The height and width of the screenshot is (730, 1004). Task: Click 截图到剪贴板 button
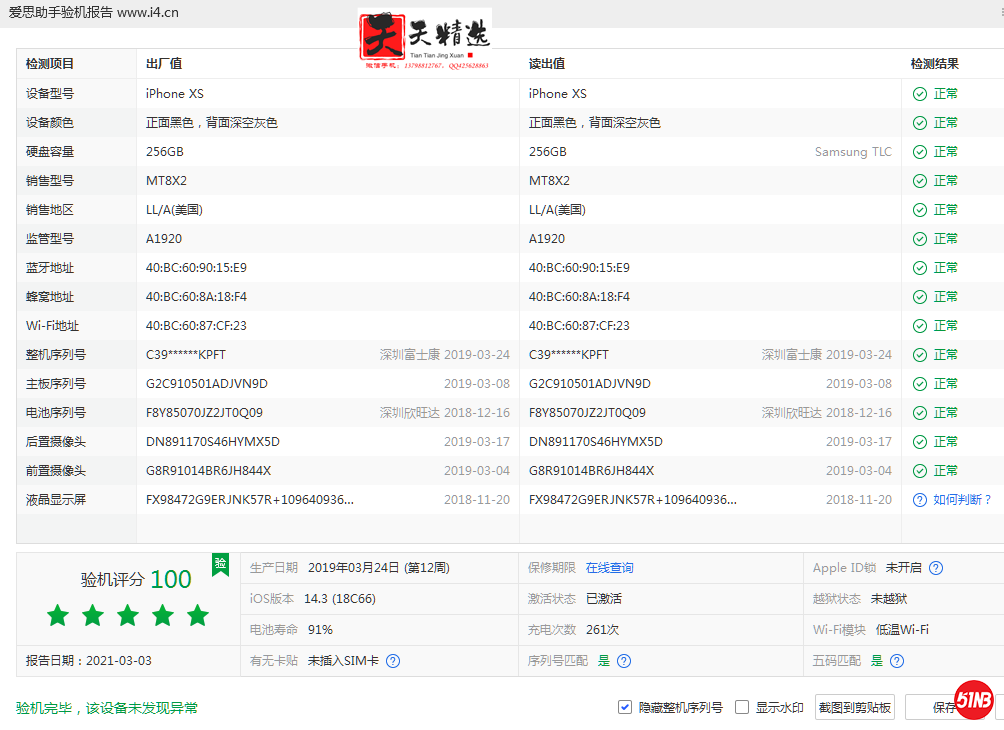tap(854, 707)
